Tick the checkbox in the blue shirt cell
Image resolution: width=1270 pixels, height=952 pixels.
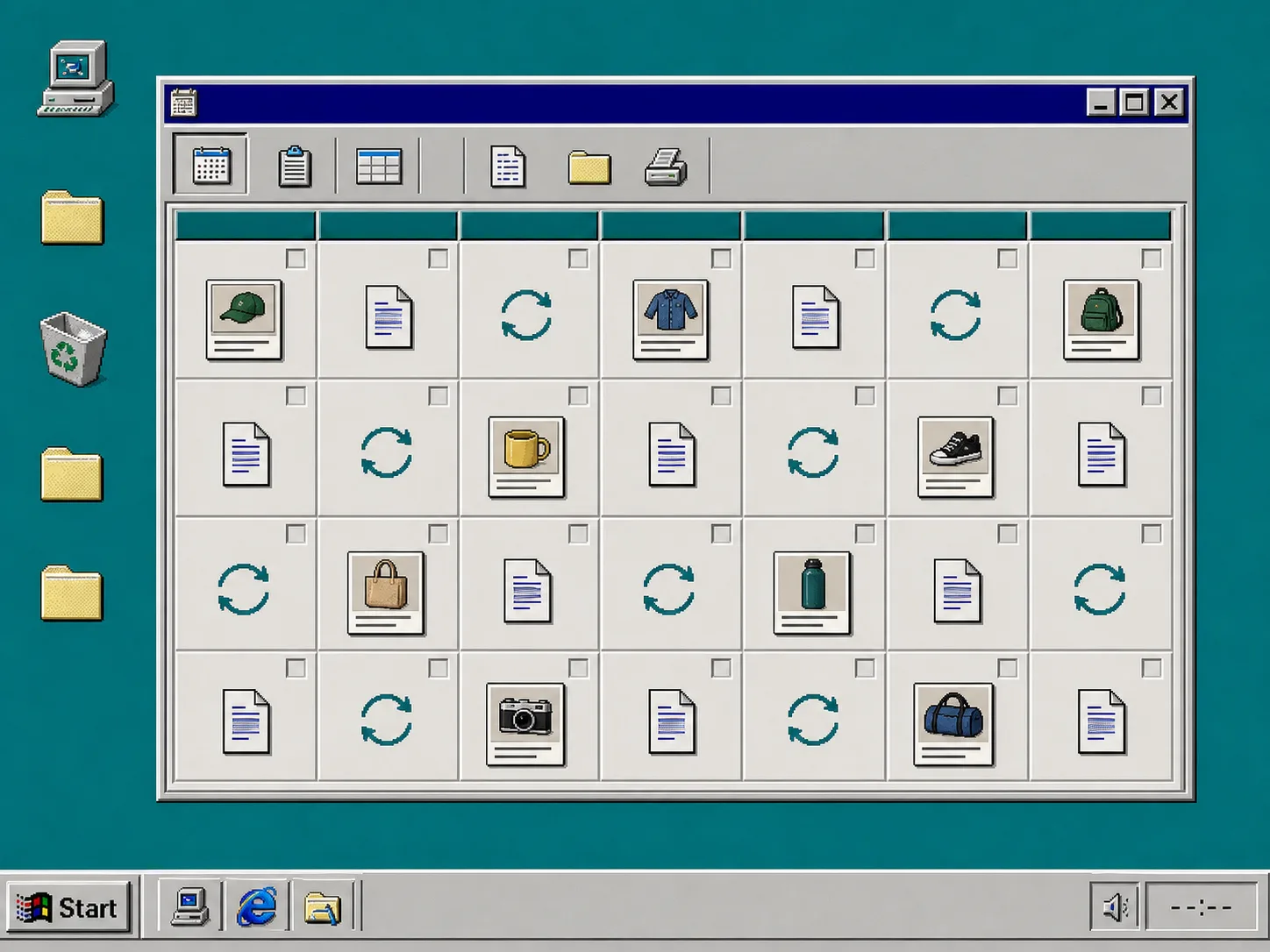click(721, 259)
